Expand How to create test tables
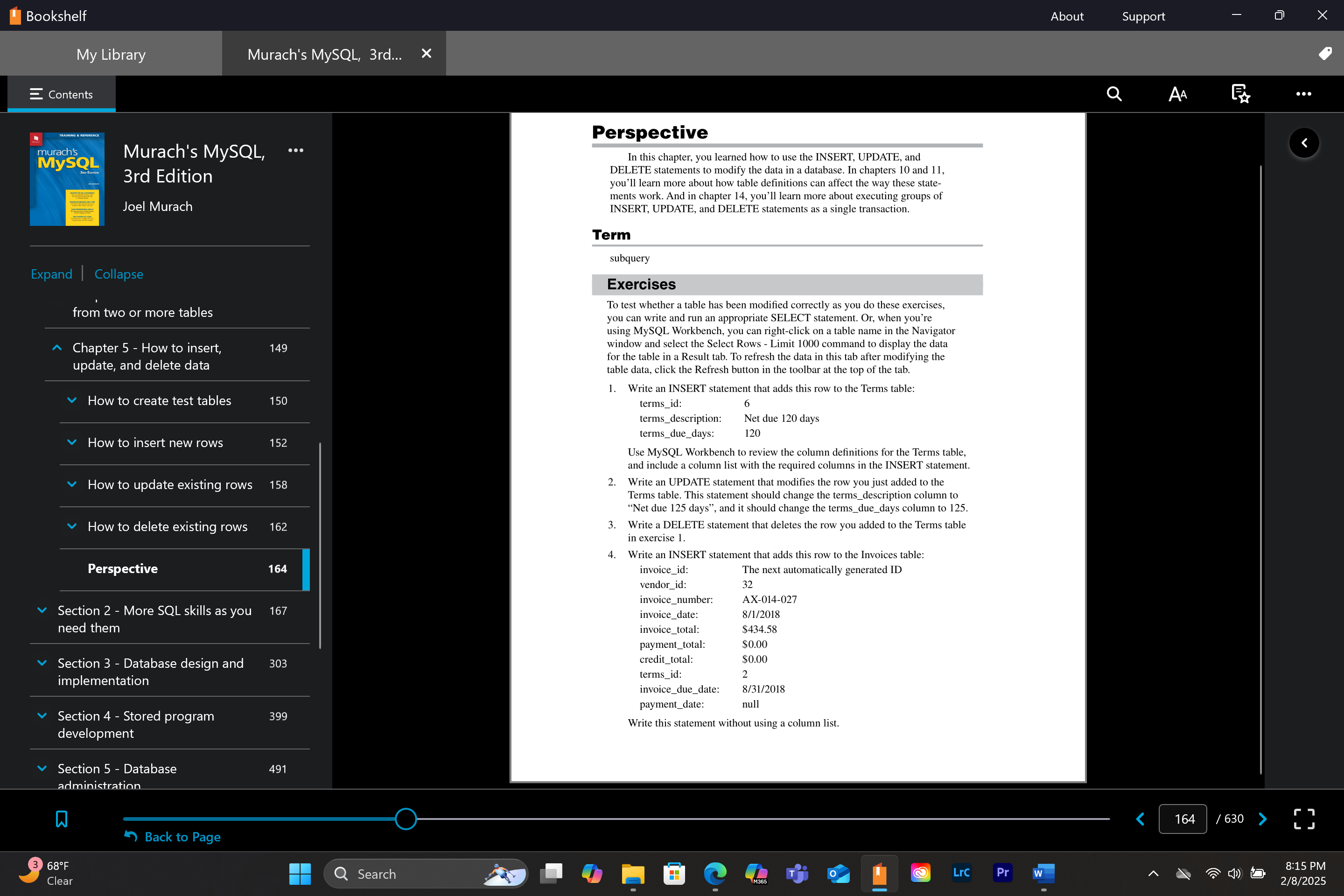The image size is (1344, 896). 72,400
